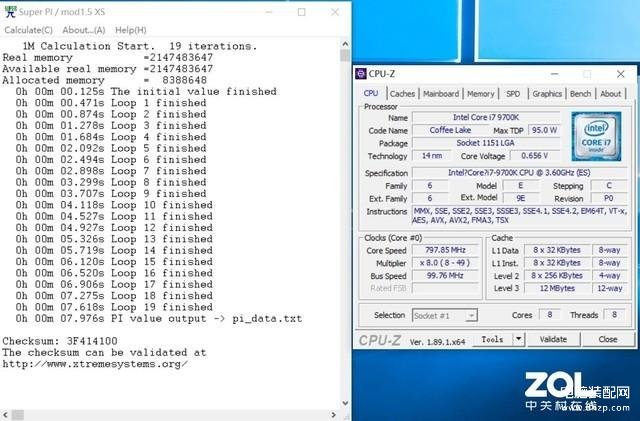Click the Stepping value 'C'
Viewport: 640px width, 421px height.
point(609,186)
